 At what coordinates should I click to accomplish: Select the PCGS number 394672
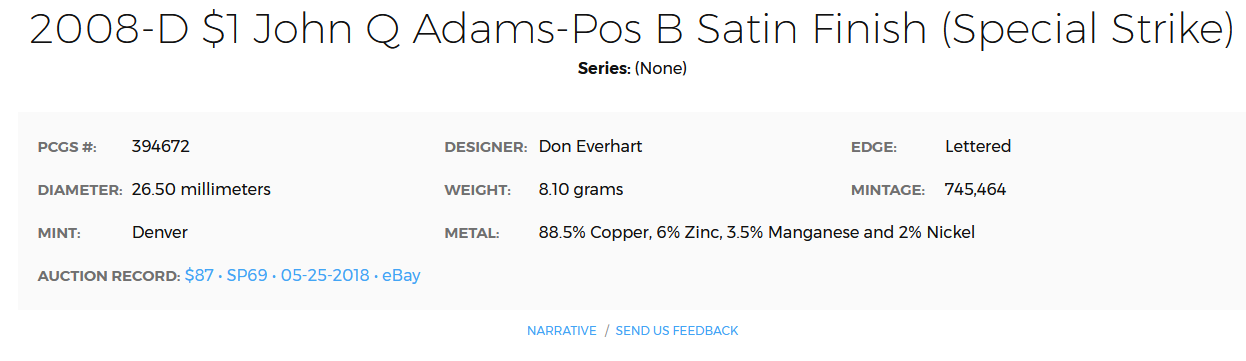(161, 147)
